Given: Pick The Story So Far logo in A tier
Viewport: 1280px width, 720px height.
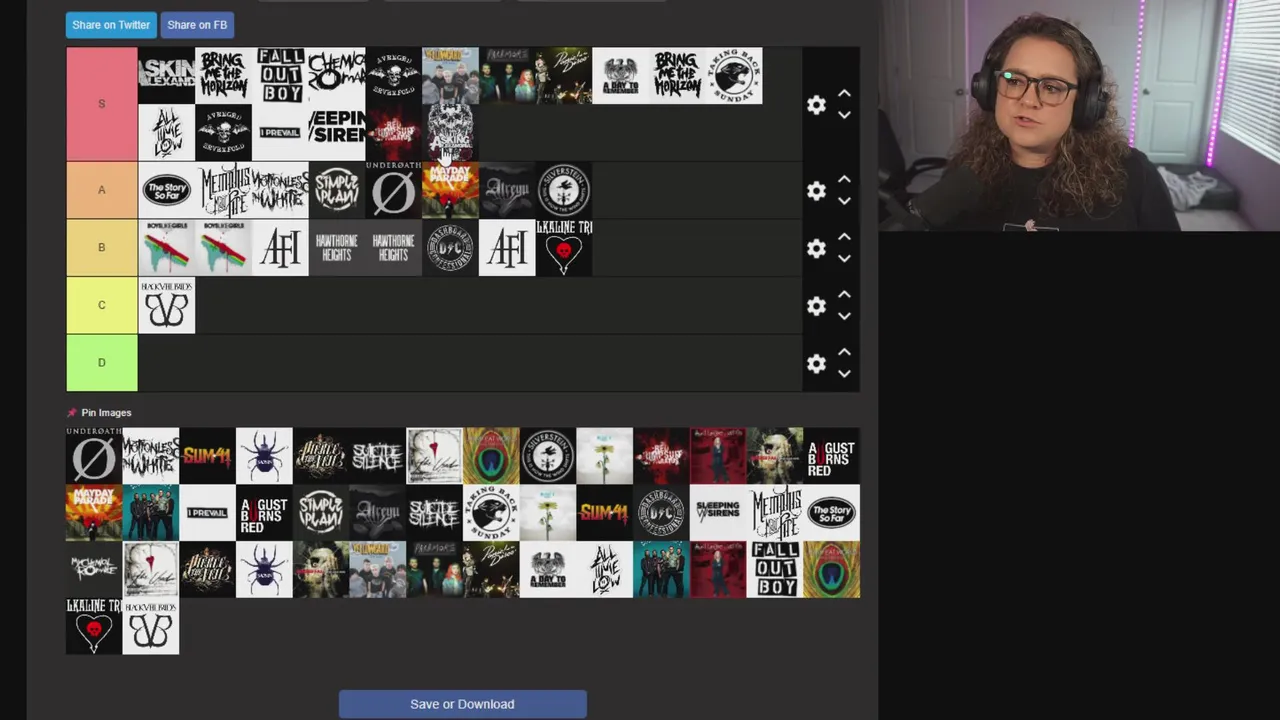Looking at the screenshot, I should (x=166, y=190).
